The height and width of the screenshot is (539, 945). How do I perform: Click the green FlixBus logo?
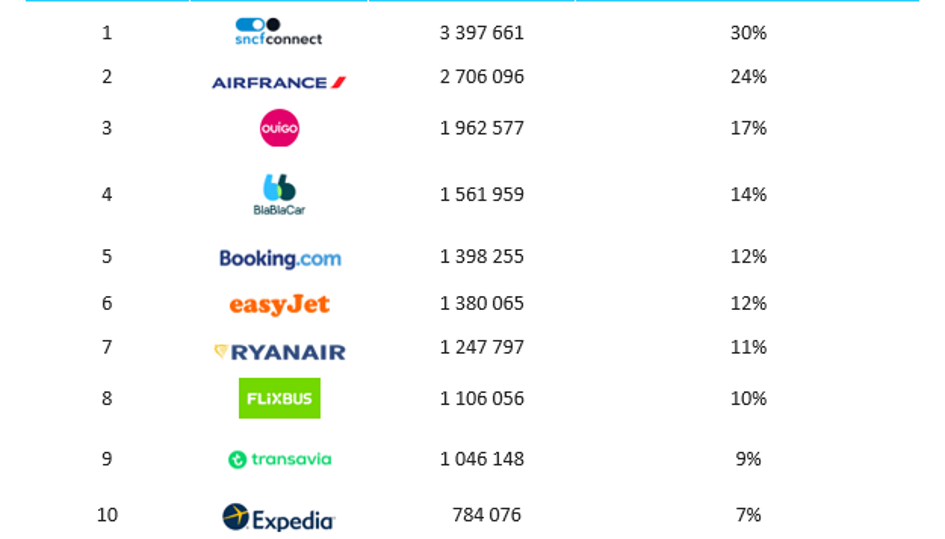click(x=280, y=399)
